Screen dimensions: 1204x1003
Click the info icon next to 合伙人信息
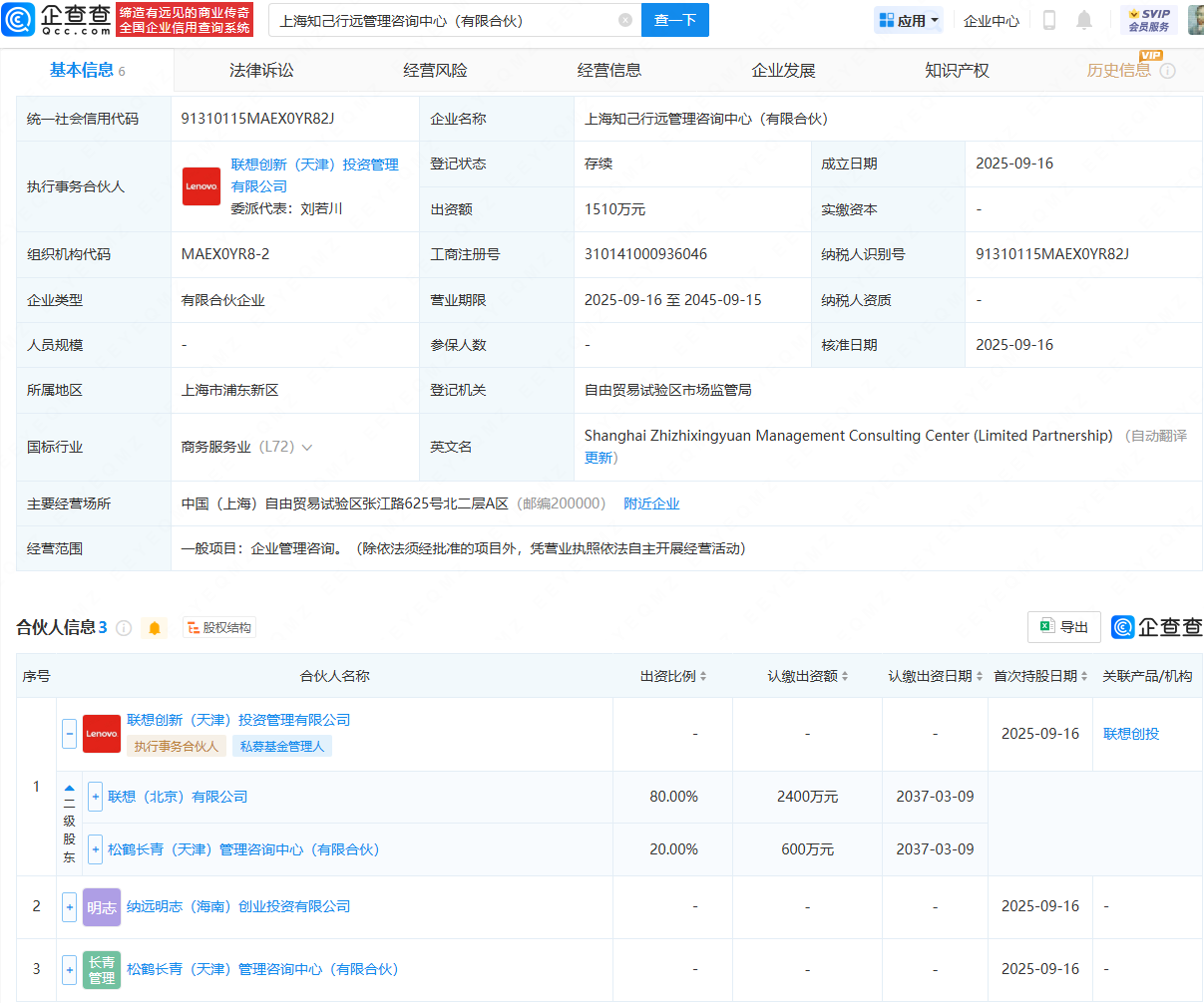(x=124, y=628)
